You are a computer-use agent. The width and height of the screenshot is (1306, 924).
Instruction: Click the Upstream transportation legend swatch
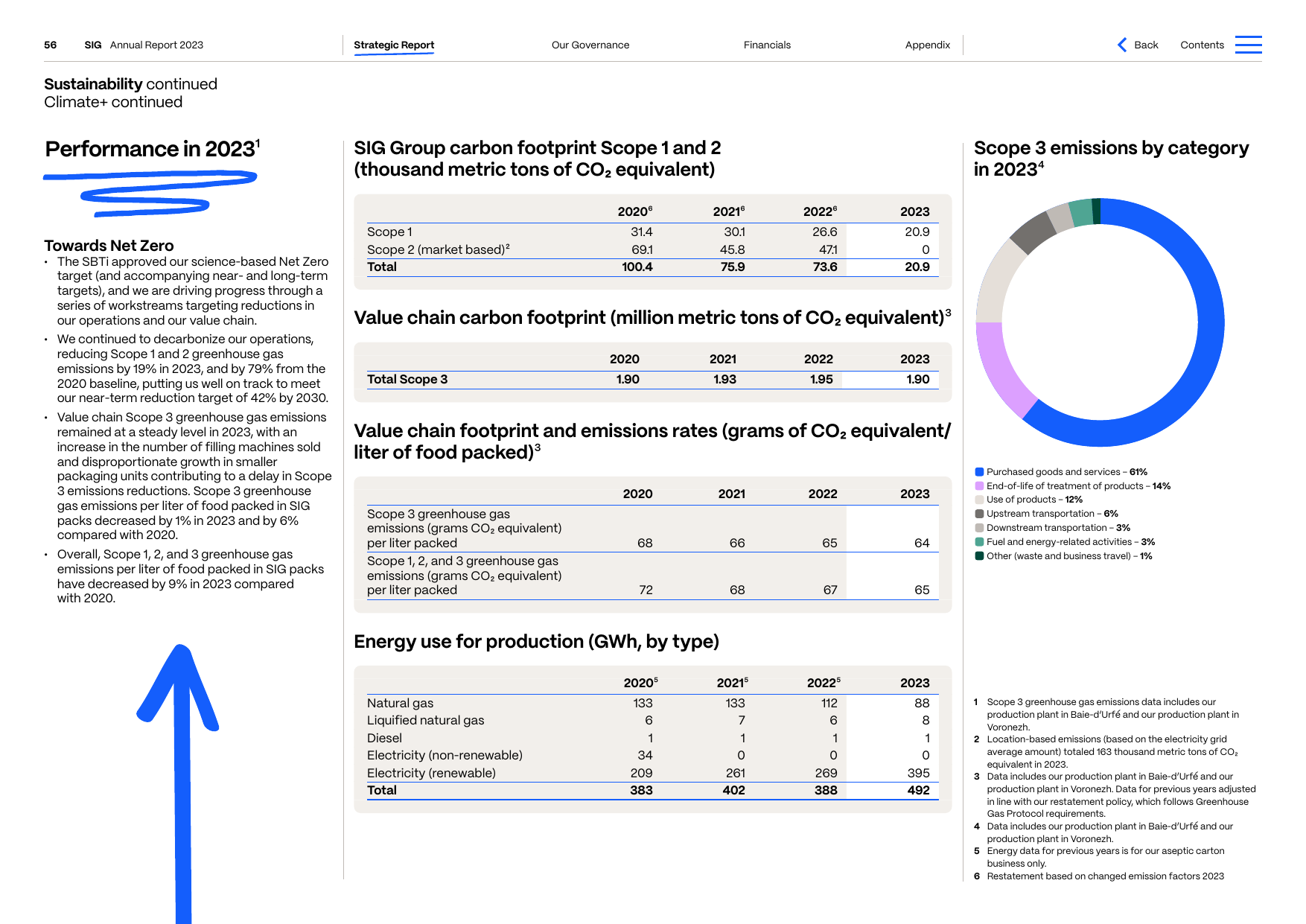tap(980, 514)
